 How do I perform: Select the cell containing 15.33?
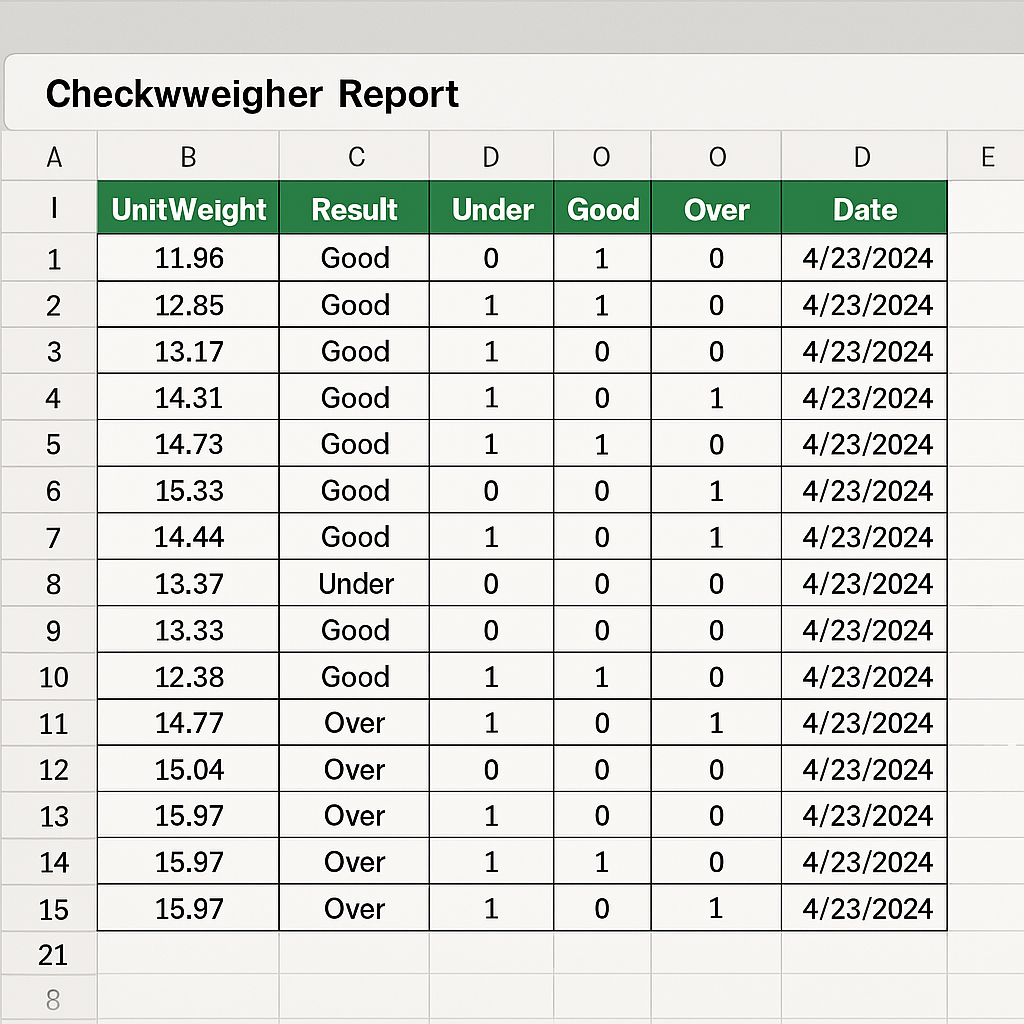(188, 490)
